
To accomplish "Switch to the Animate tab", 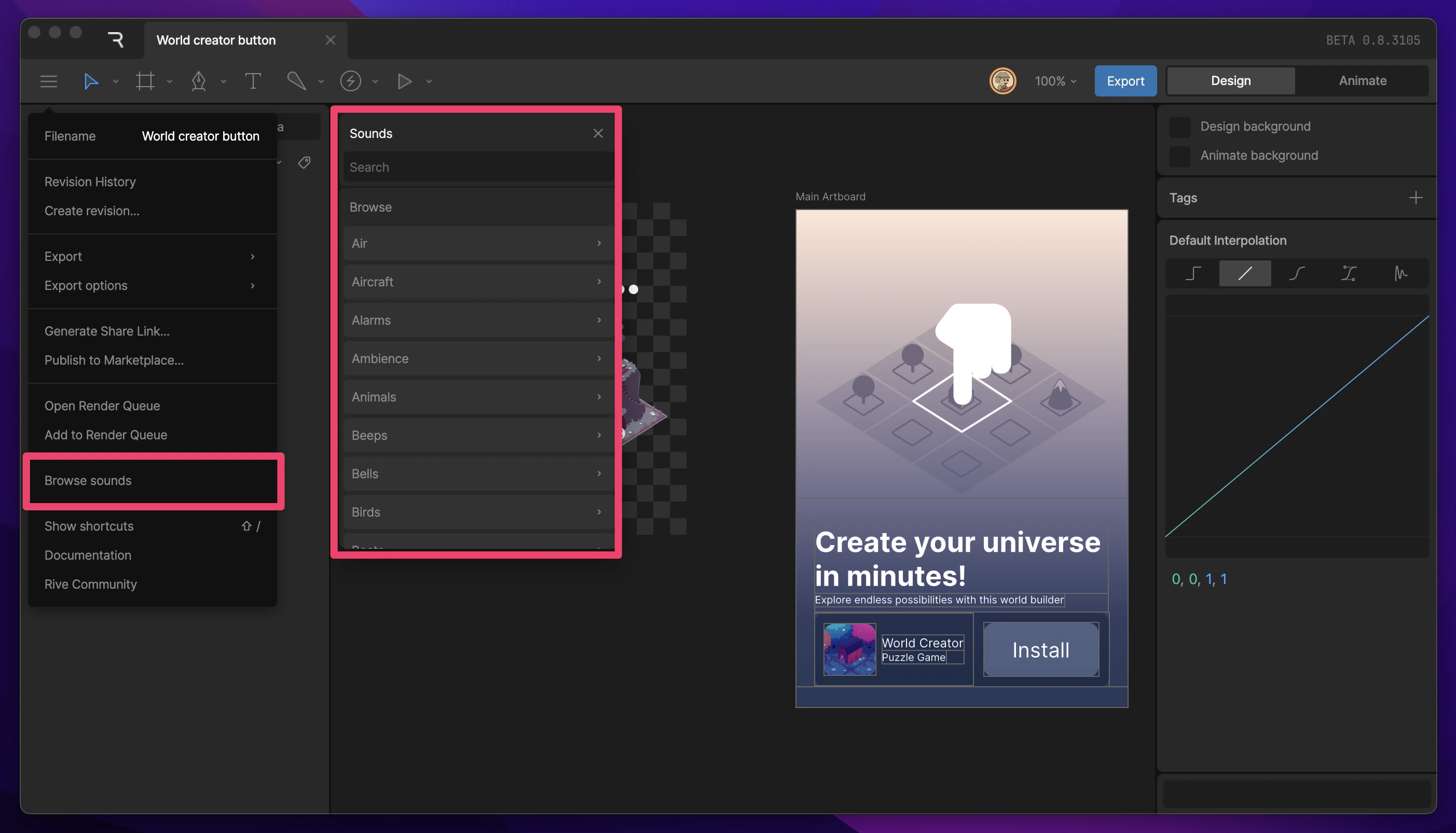I will click(x=1362, y=81).
